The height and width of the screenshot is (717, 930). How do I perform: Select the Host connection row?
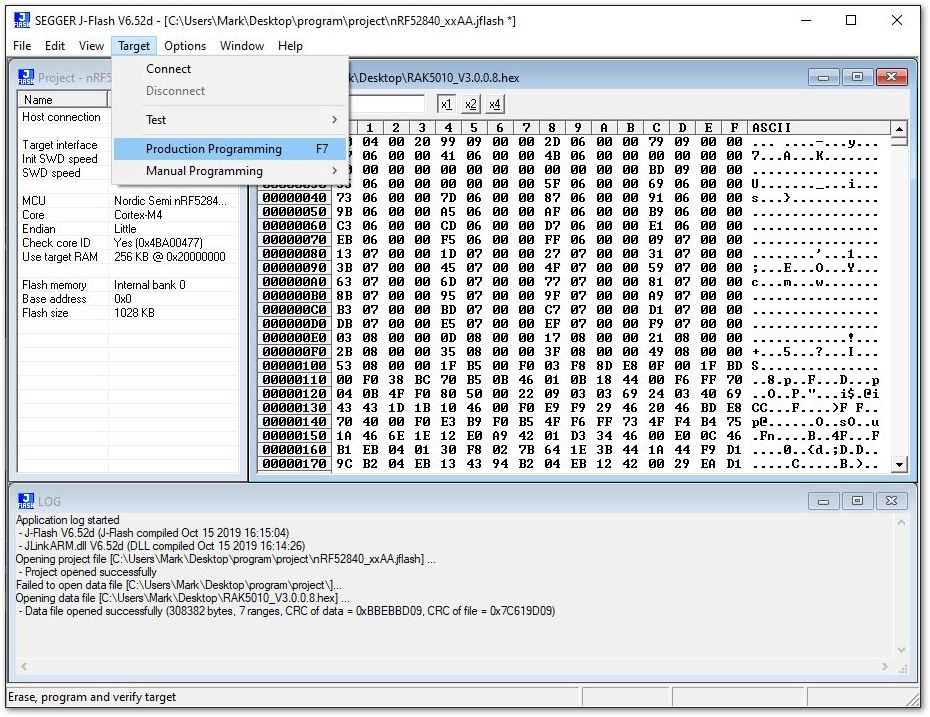pyautogui.click(x=62, y=117)
